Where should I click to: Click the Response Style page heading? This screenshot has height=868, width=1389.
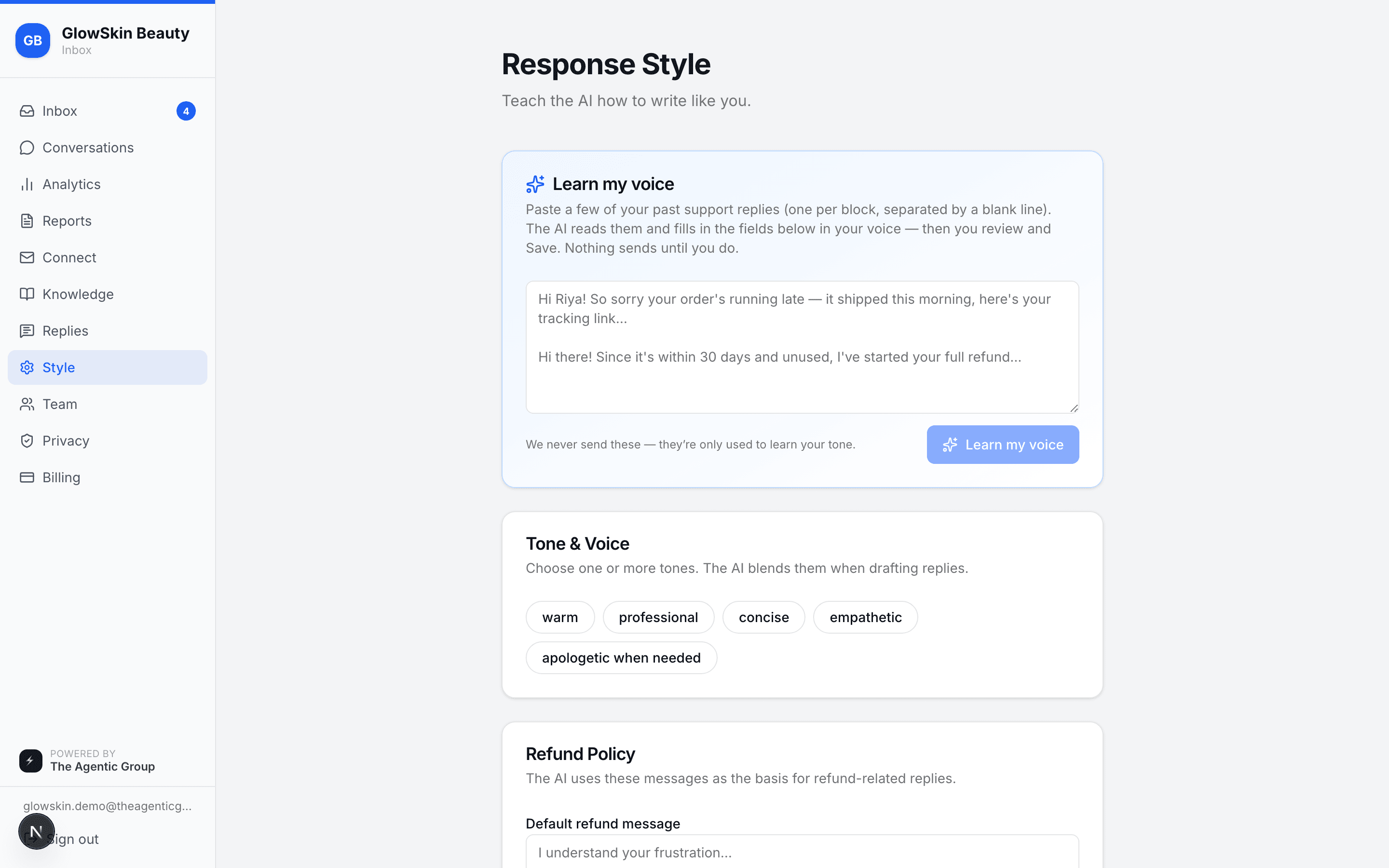[x=606, y=64]
